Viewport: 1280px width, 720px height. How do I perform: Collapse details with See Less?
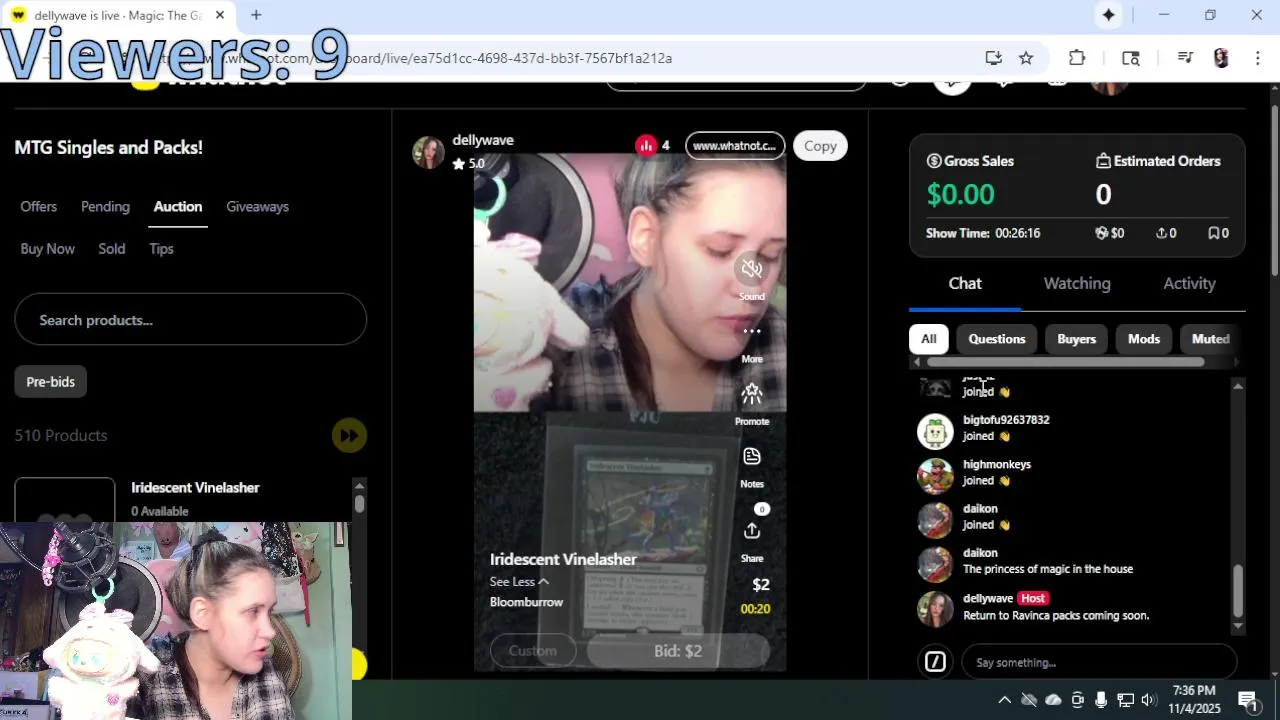coord(519,582)
